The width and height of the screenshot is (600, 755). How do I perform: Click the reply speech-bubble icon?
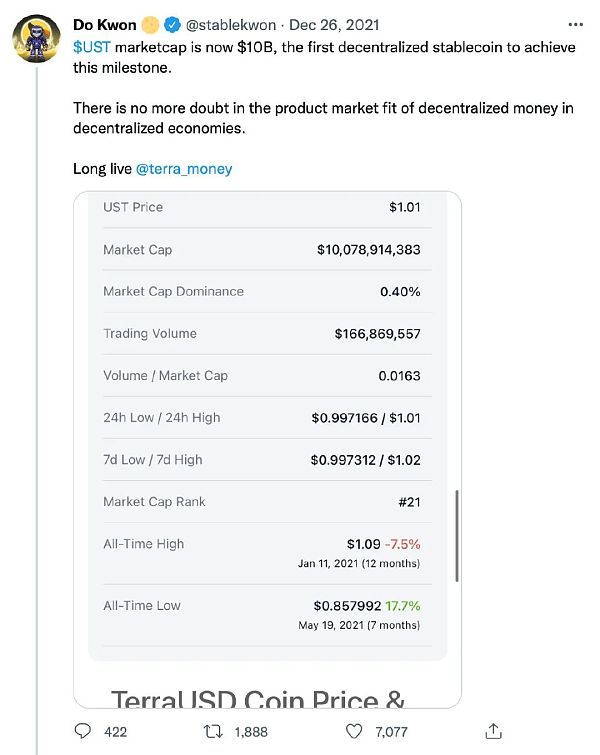click(x=84, y=731)
